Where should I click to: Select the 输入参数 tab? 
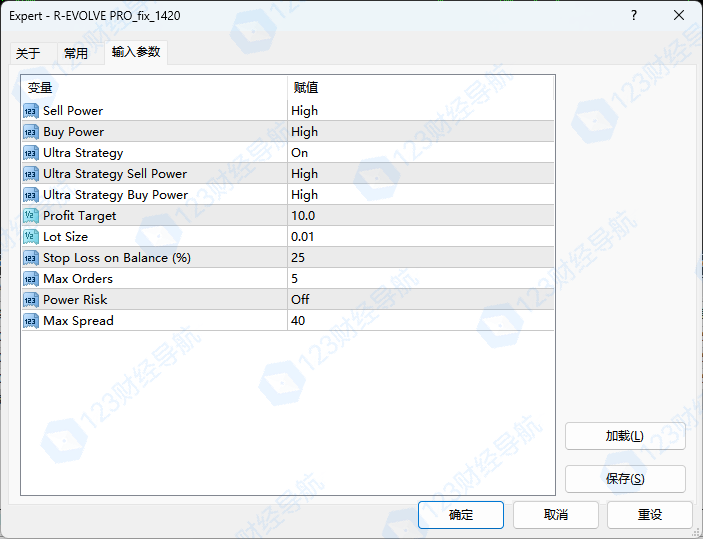[136, 52]
